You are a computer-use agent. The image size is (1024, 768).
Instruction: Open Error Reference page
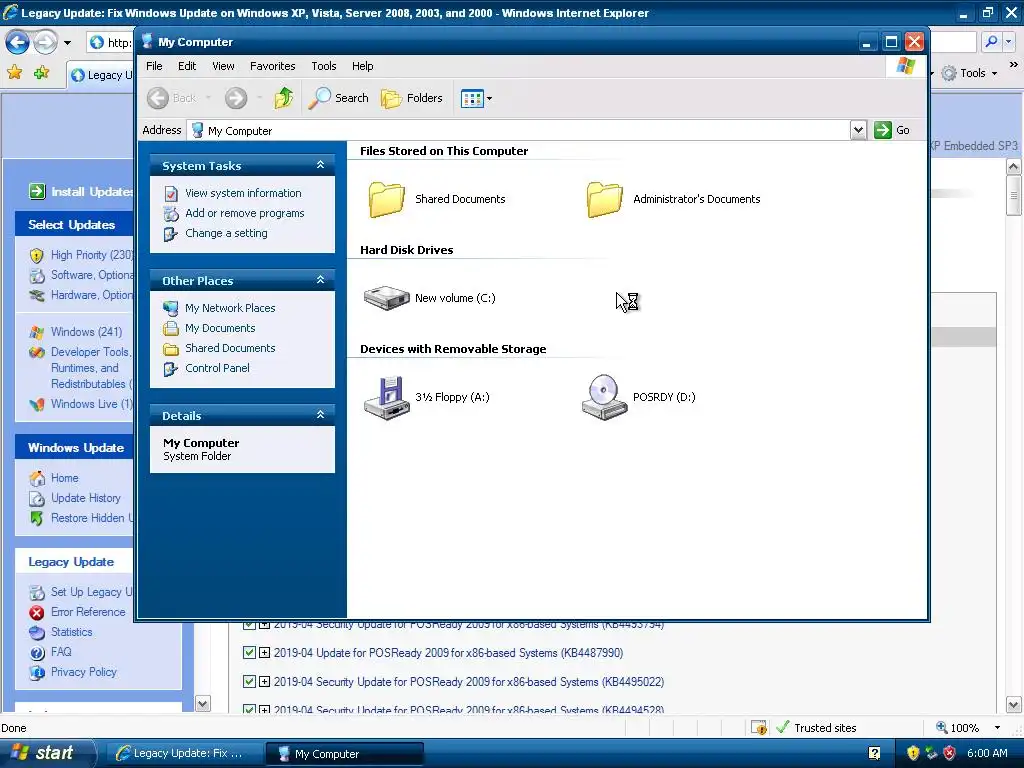tap(88, 612)
